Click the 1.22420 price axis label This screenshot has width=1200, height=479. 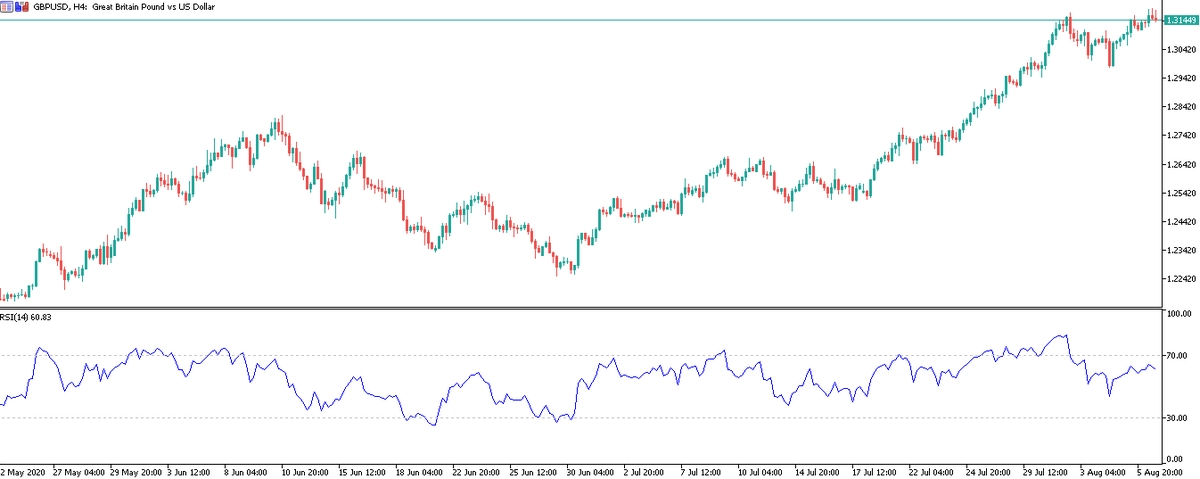tap(1178, 279)
